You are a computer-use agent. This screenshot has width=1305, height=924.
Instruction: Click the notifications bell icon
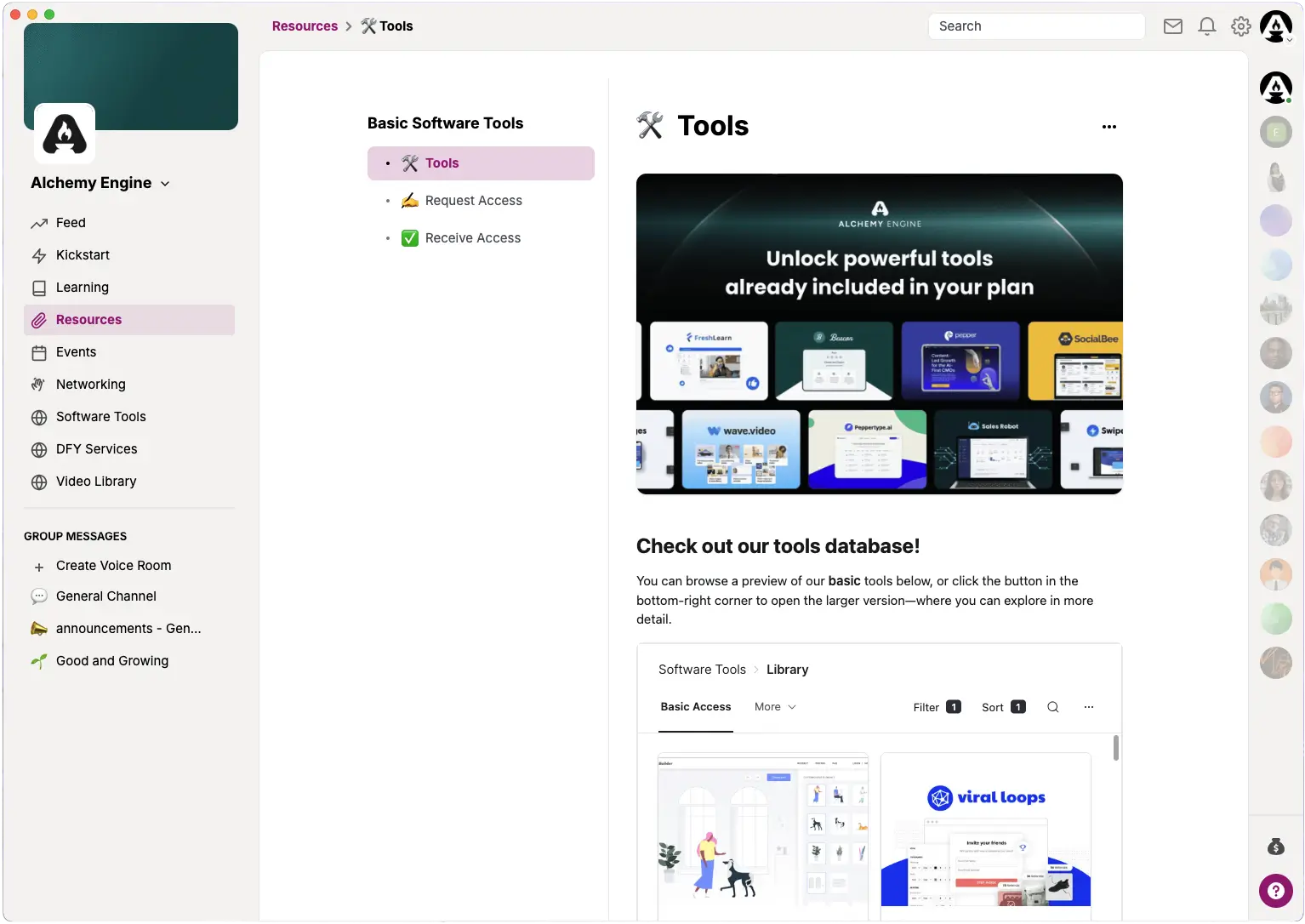pos(1206,26)
